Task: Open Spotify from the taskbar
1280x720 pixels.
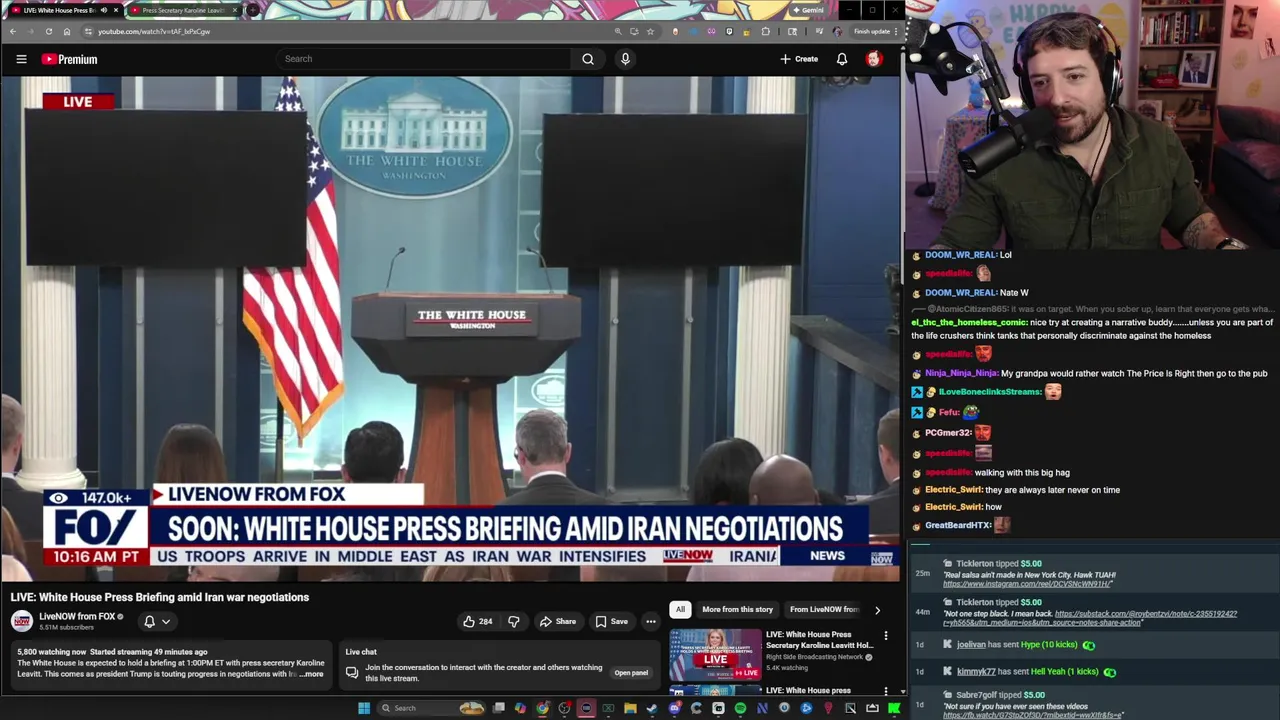Action: pyautogui.click(x=740, y=708)
